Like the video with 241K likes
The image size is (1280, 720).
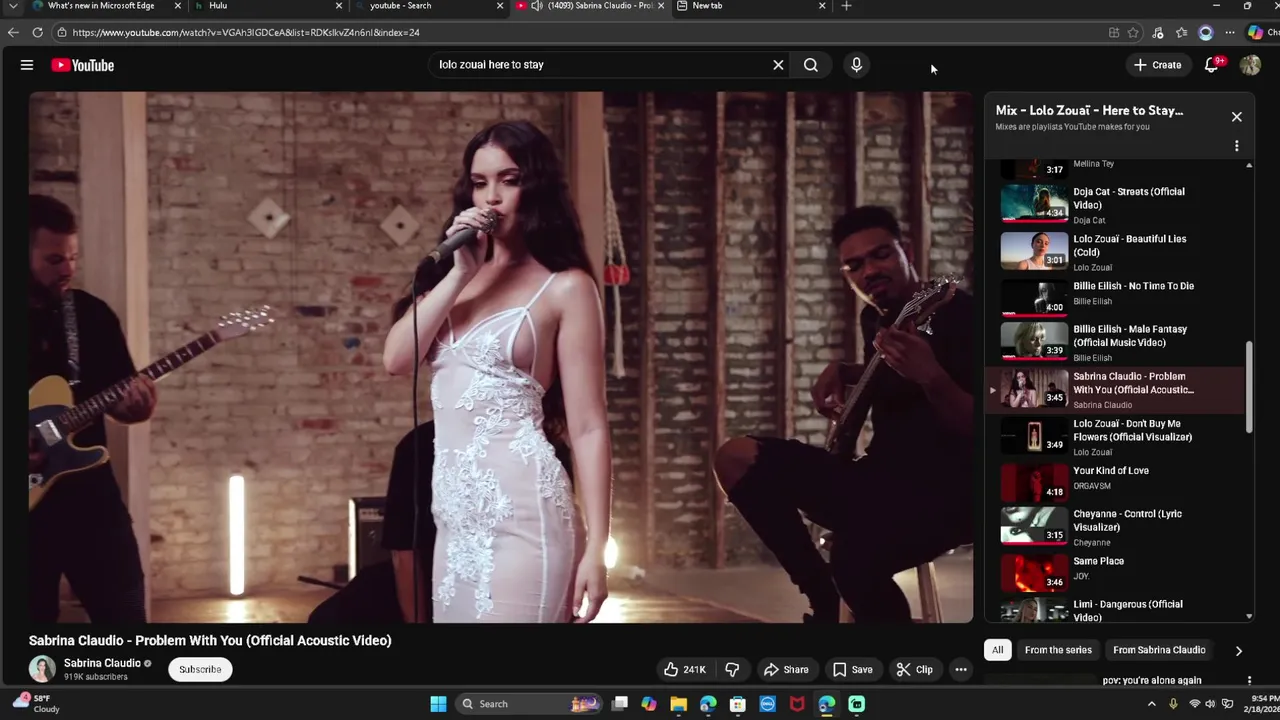[x=685, y=670]
